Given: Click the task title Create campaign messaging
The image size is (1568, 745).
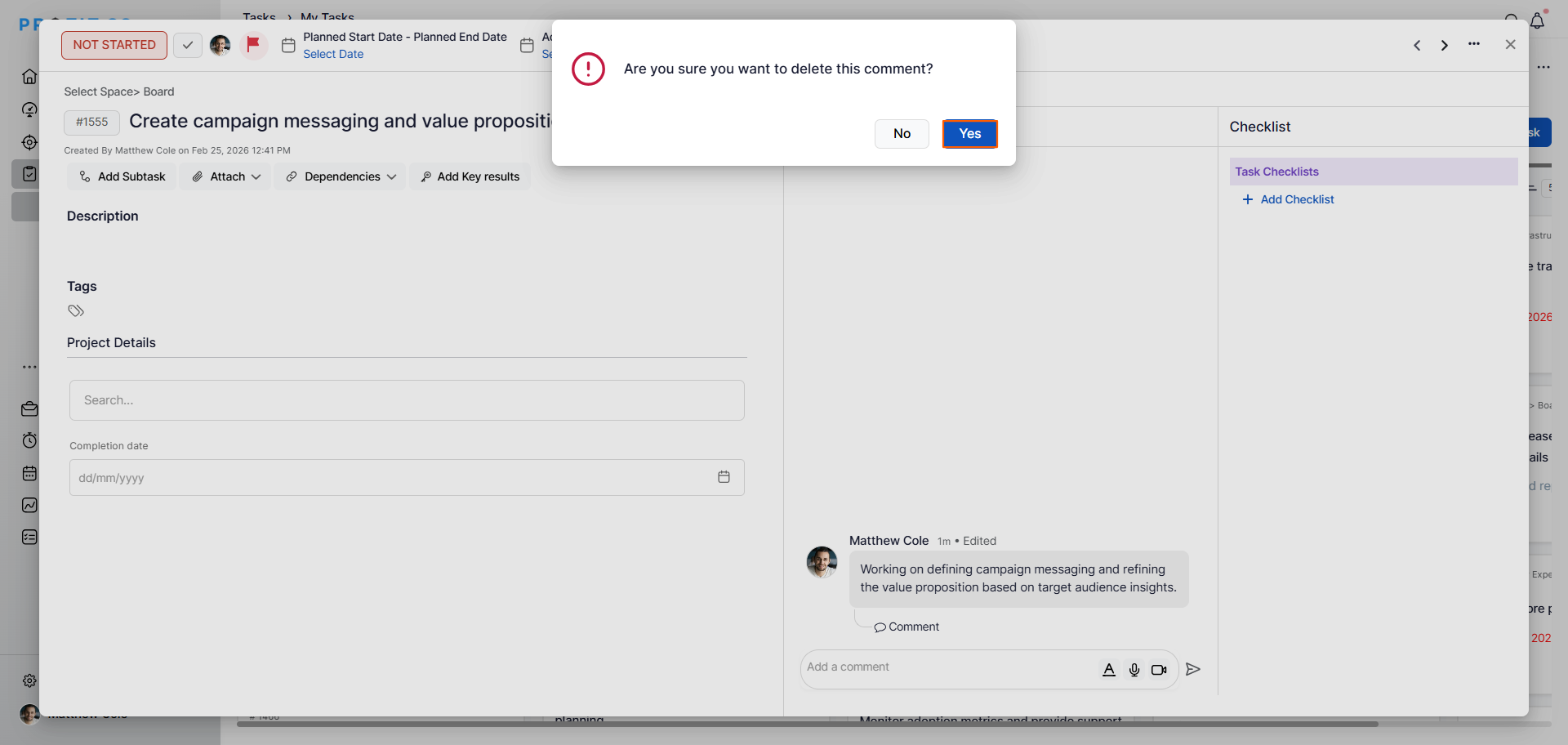Looking at the screenshot, I should [x=341, y=121].
